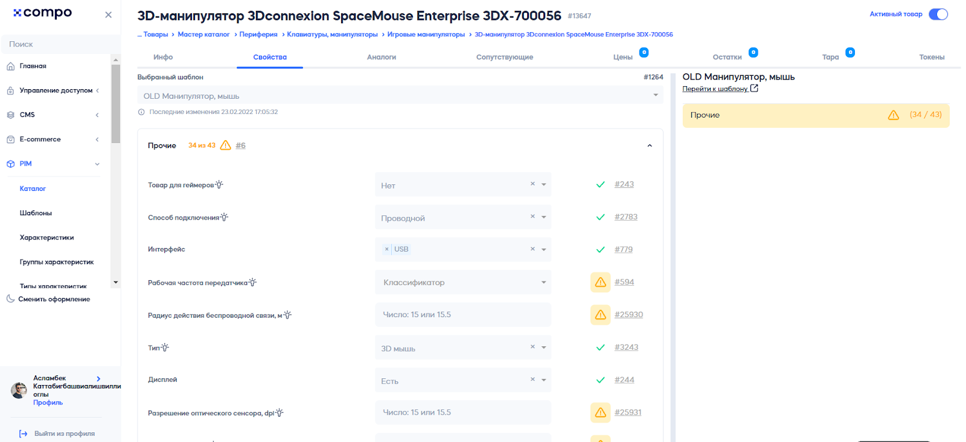Viewport: 966px width, 442px height.
Task: Click the logout arrow icon
Action: [23, 434]
